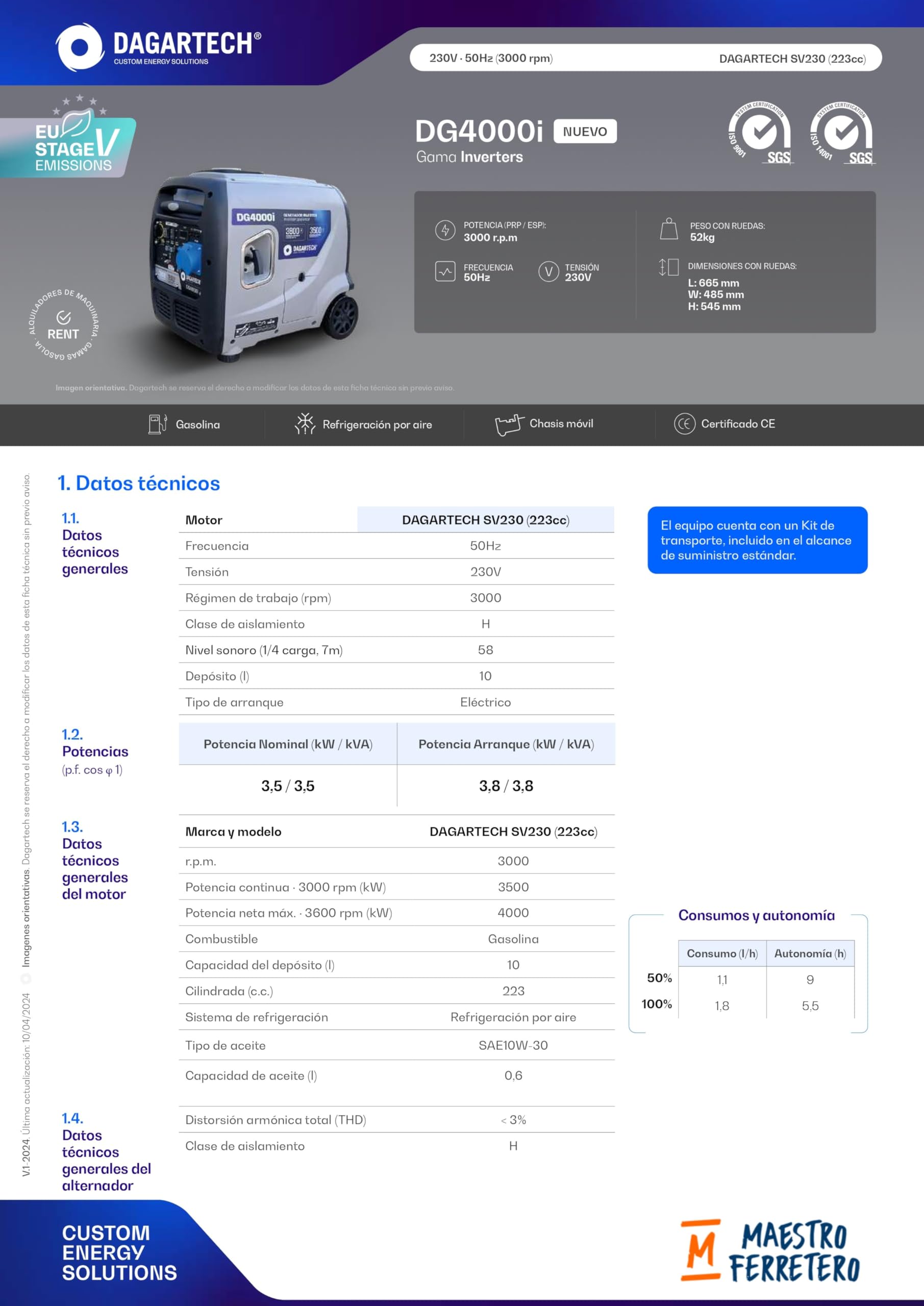Screen dimensions: 924x1306
Task: Click the '5,5' autonomy at 100% value
Action: coord(810,1006)
